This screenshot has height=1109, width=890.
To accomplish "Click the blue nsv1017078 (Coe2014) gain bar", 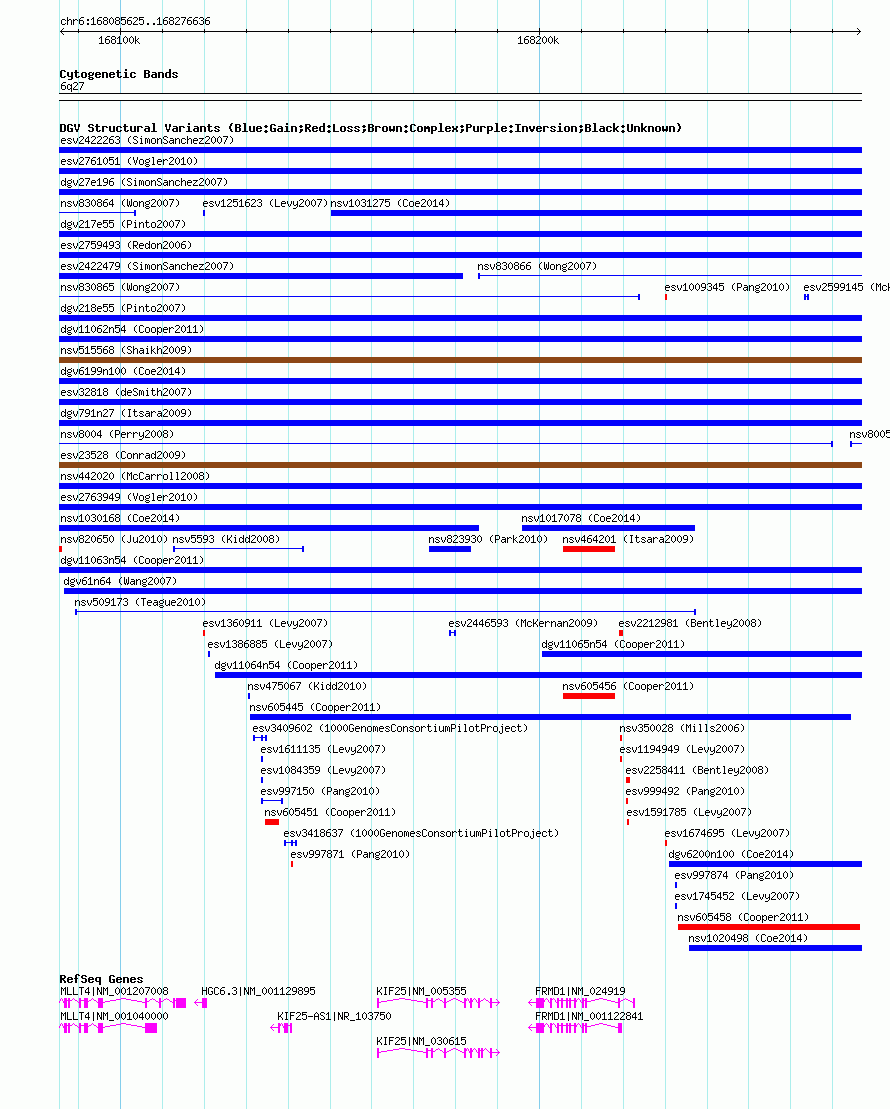I will (608, 528).
